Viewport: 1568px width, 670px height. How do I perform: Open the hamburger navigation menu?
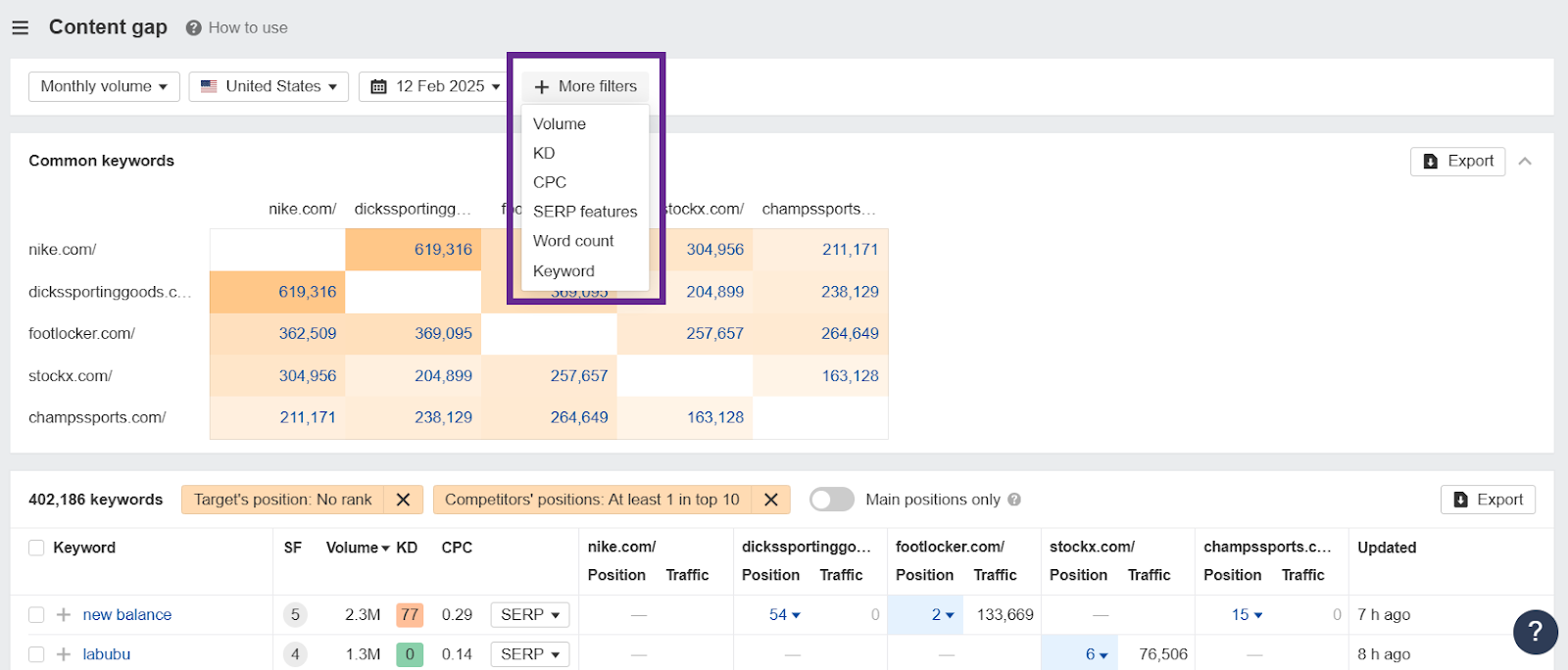(20, 27)
